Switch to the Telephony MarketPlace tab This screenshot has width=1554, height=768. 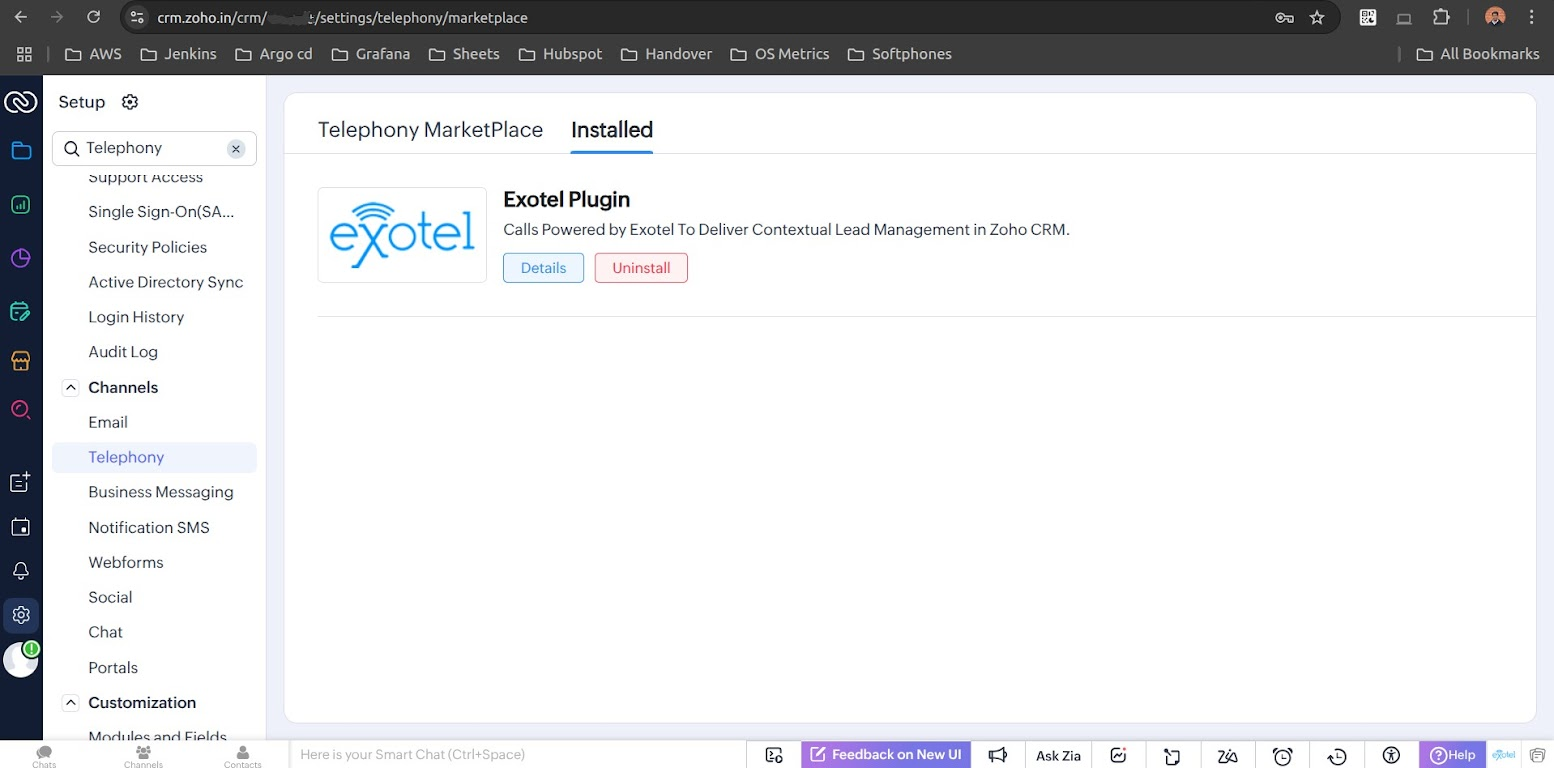(x=430, y=130)
